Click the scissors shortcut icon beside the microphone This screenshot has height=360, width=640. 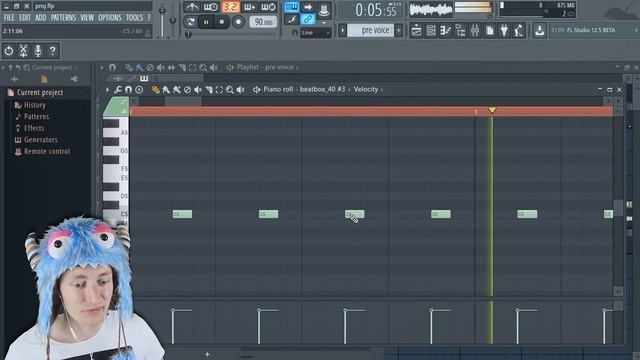[x=23, y=51]
